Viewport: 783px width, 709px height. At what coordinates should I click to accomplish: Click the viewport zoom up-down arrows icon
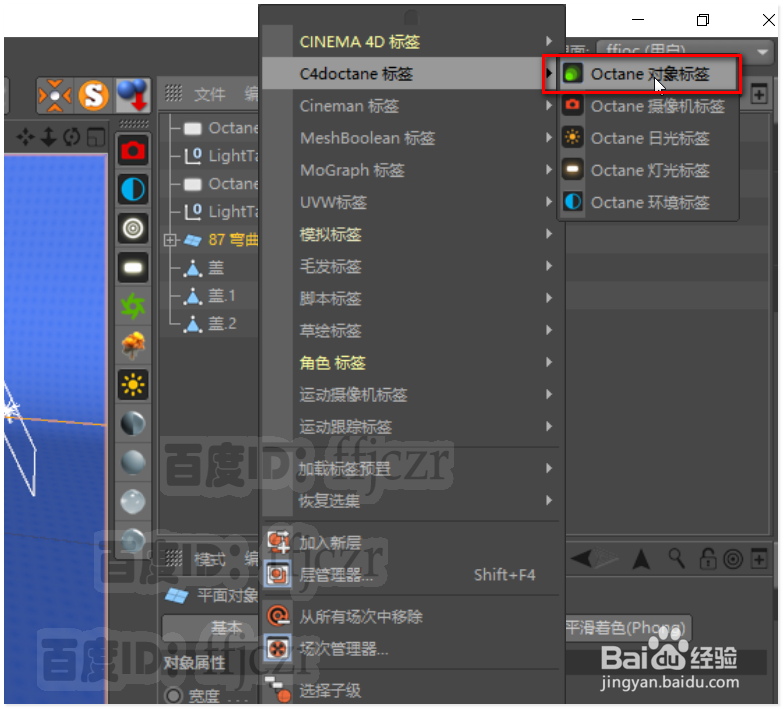48,137
